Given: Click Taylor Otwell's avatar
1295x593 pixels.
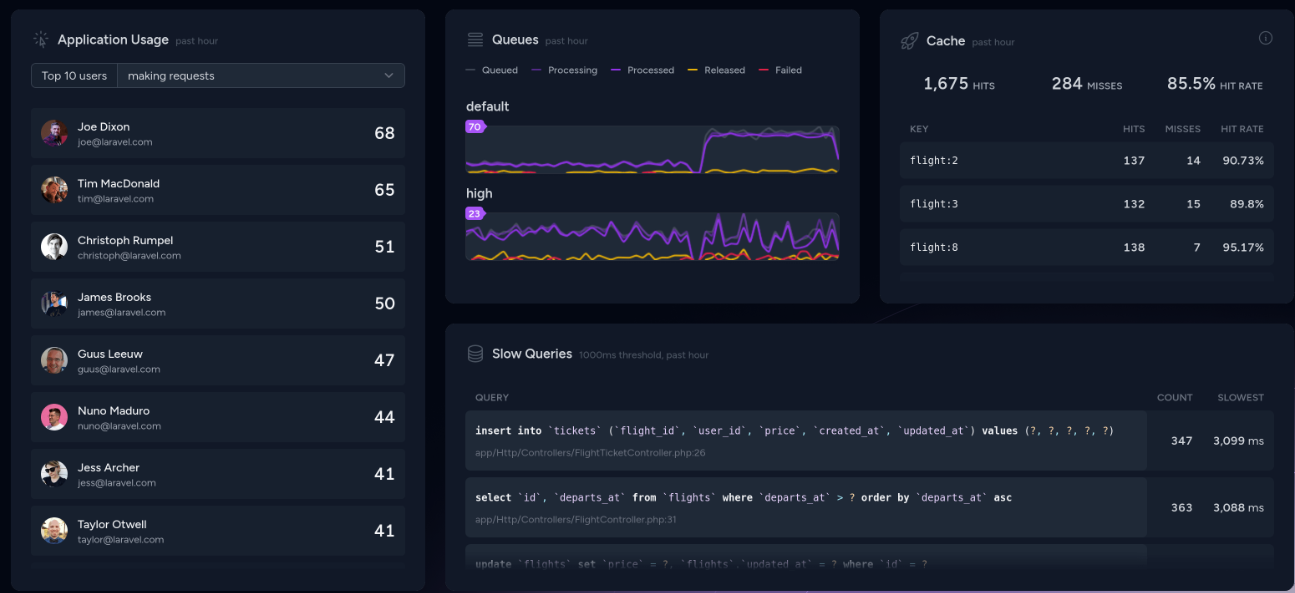Looking at the screenshot, I should click(54, 531).
